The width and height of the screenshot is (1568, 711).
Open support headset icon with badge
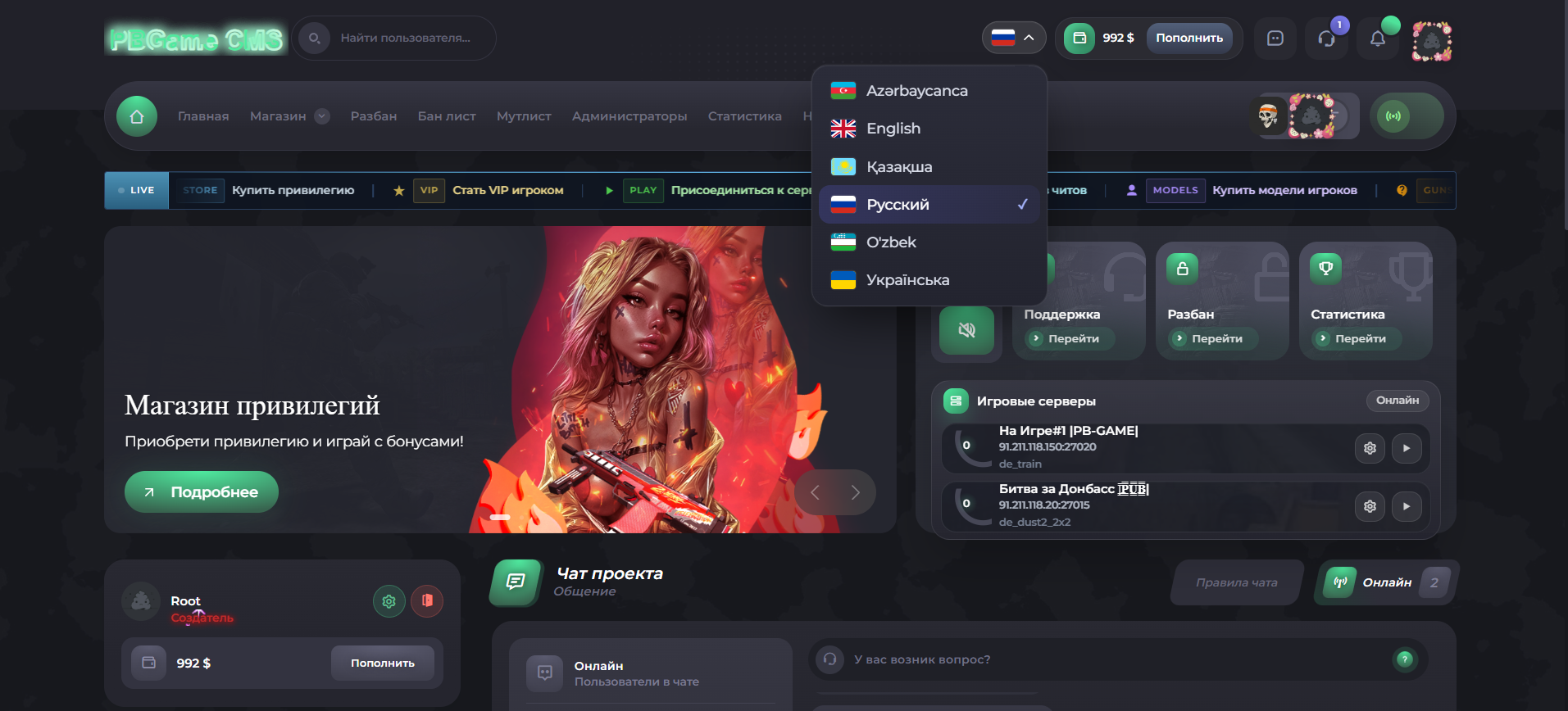coord(1326,38)
